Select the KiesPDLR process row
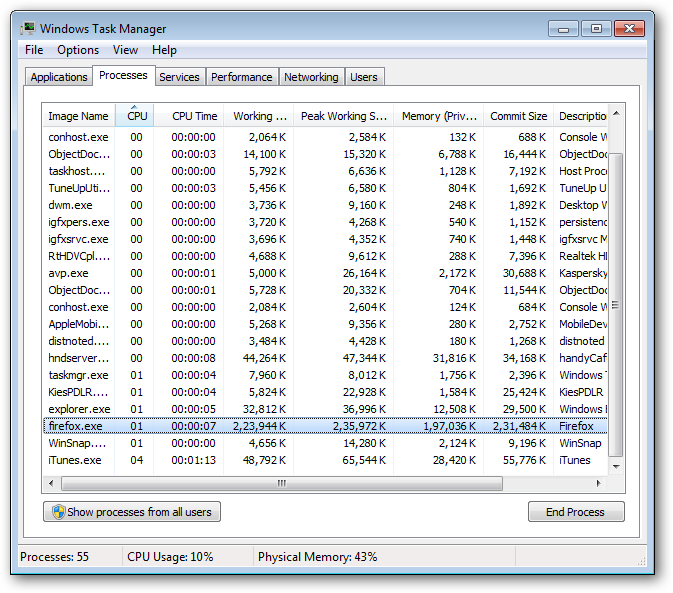 [325, 392]
